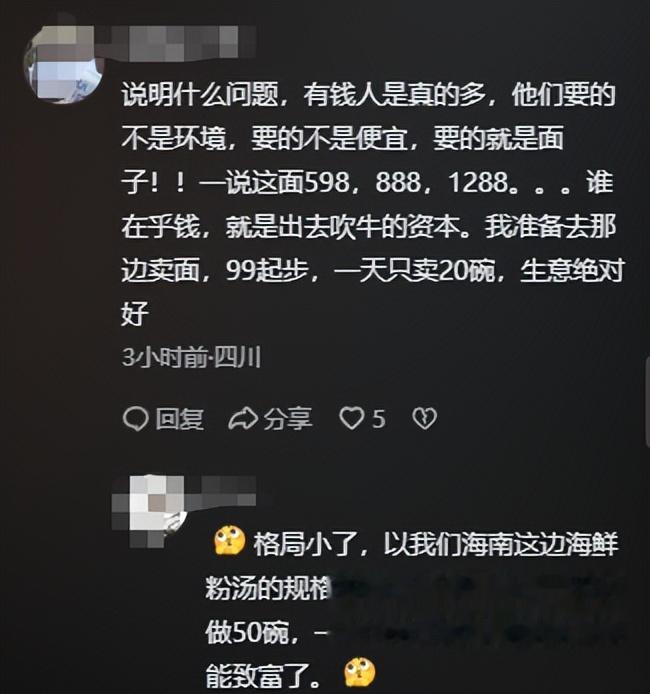Like the comment with heart icon
The width and height of the screenshot is (650, 694).
(x=352, y=419)
